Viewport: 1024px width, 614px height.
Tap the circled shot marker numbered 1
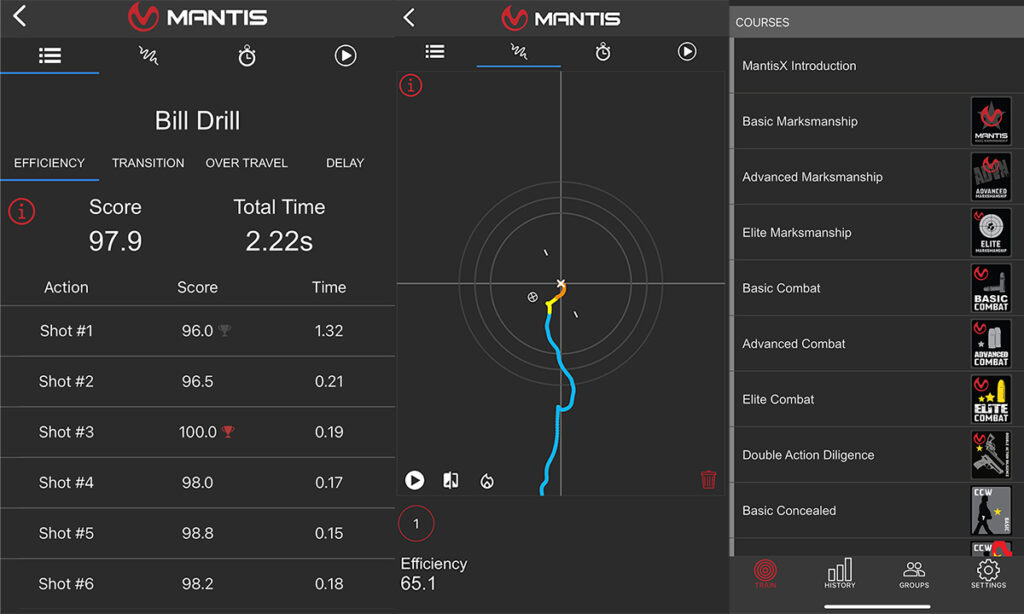pyautogui.click(x=416, y=523)
